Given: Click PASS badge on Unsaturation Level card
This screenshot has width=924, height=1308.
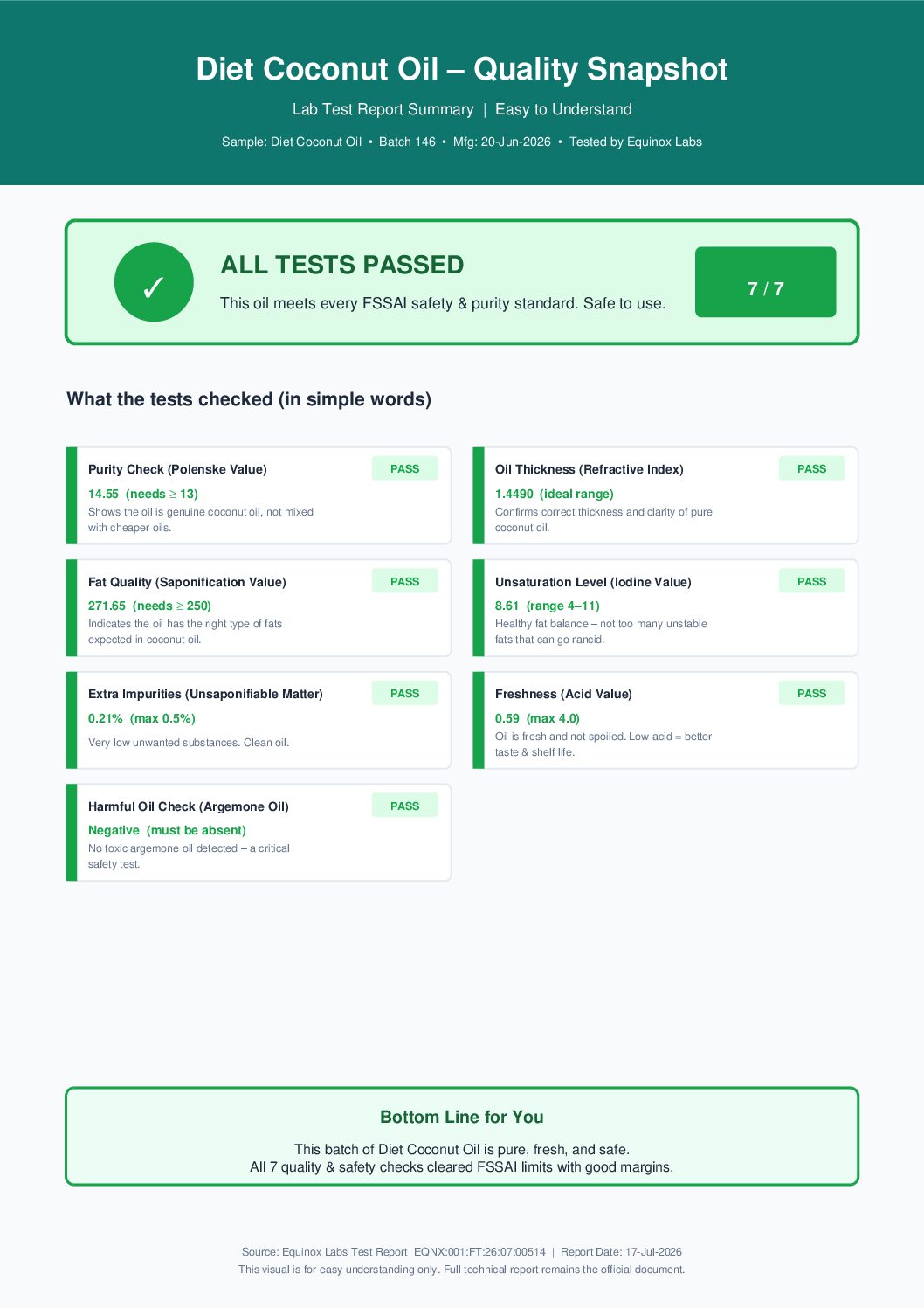Looking at the screenshot, I should (811, 581).
